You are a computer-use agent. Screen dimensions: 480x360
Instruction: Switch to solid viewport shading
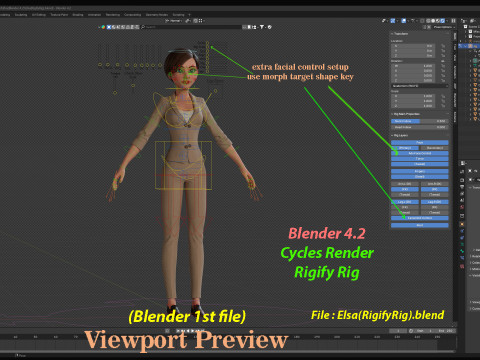pos(433,21)
